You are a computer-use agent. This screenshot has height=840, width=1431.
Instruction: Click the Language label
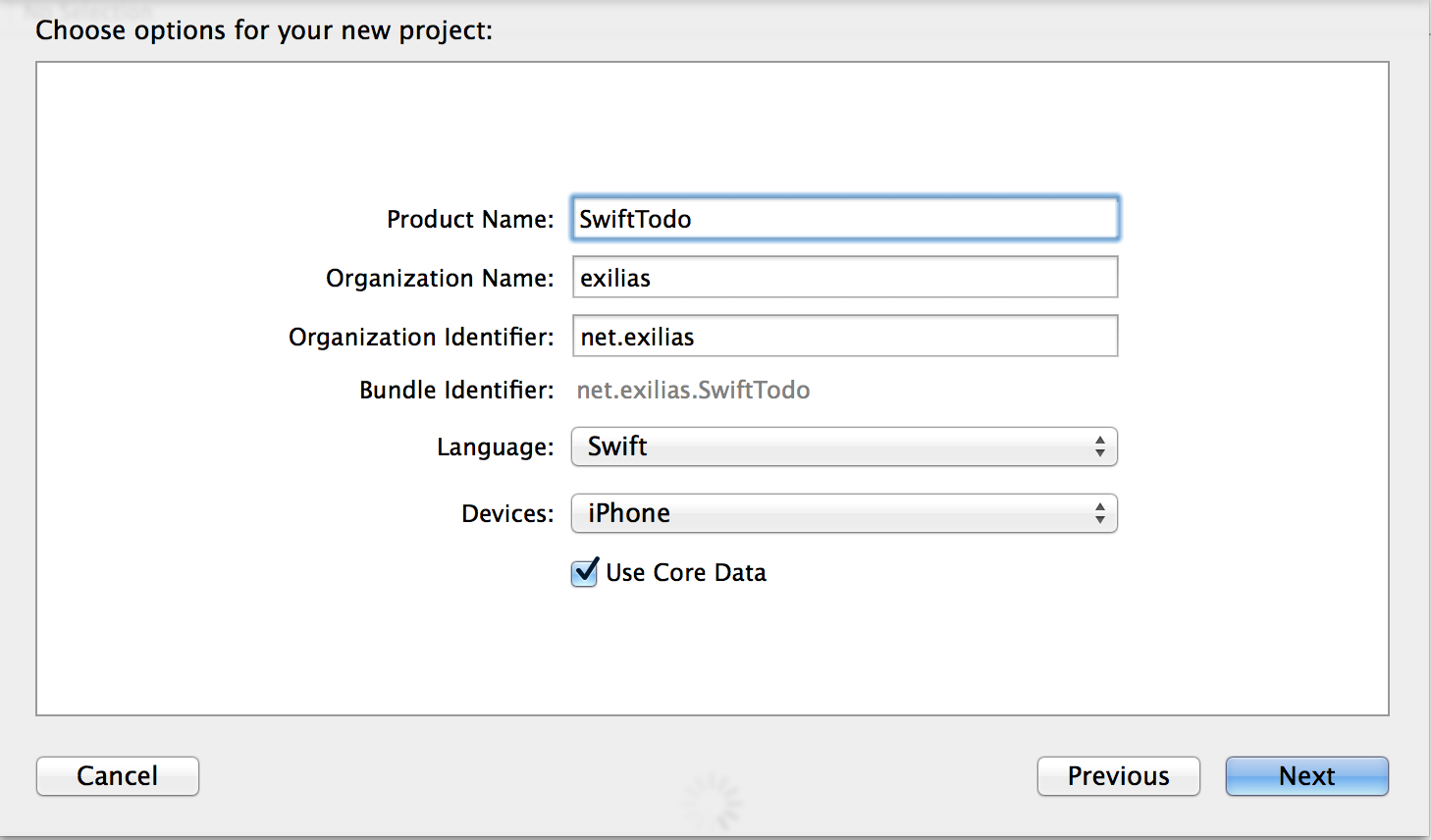point(495,447)
